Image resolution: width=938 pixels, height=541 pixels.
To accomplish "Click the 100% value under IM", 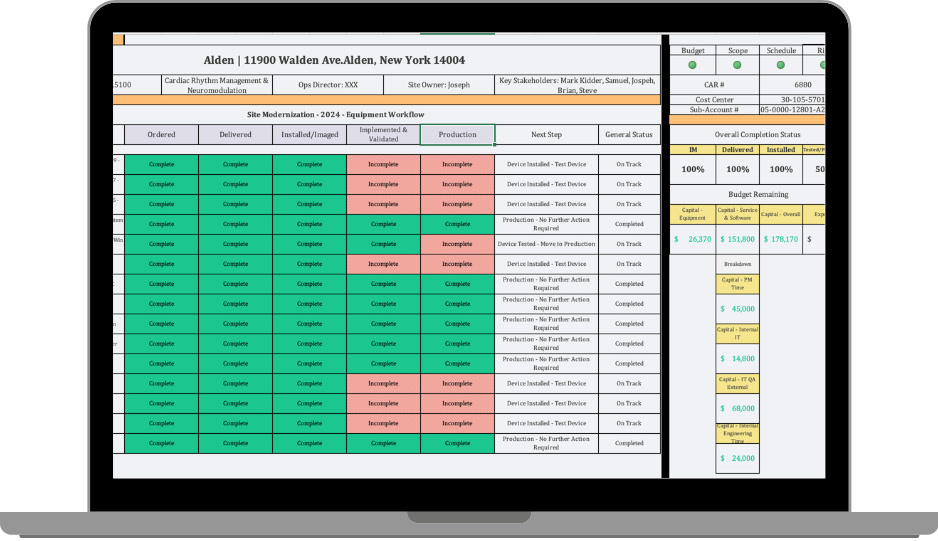I will click(x=693, y=169).
